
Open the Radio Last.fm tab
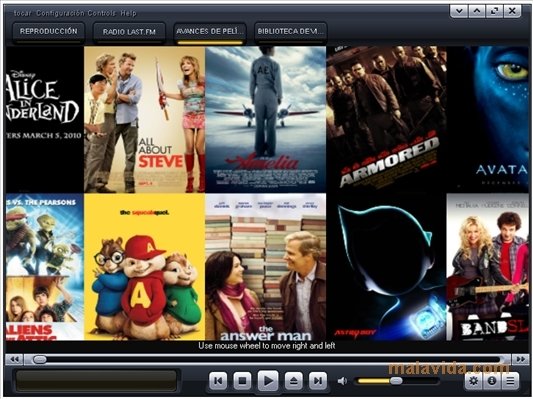(x=129, y=32)
